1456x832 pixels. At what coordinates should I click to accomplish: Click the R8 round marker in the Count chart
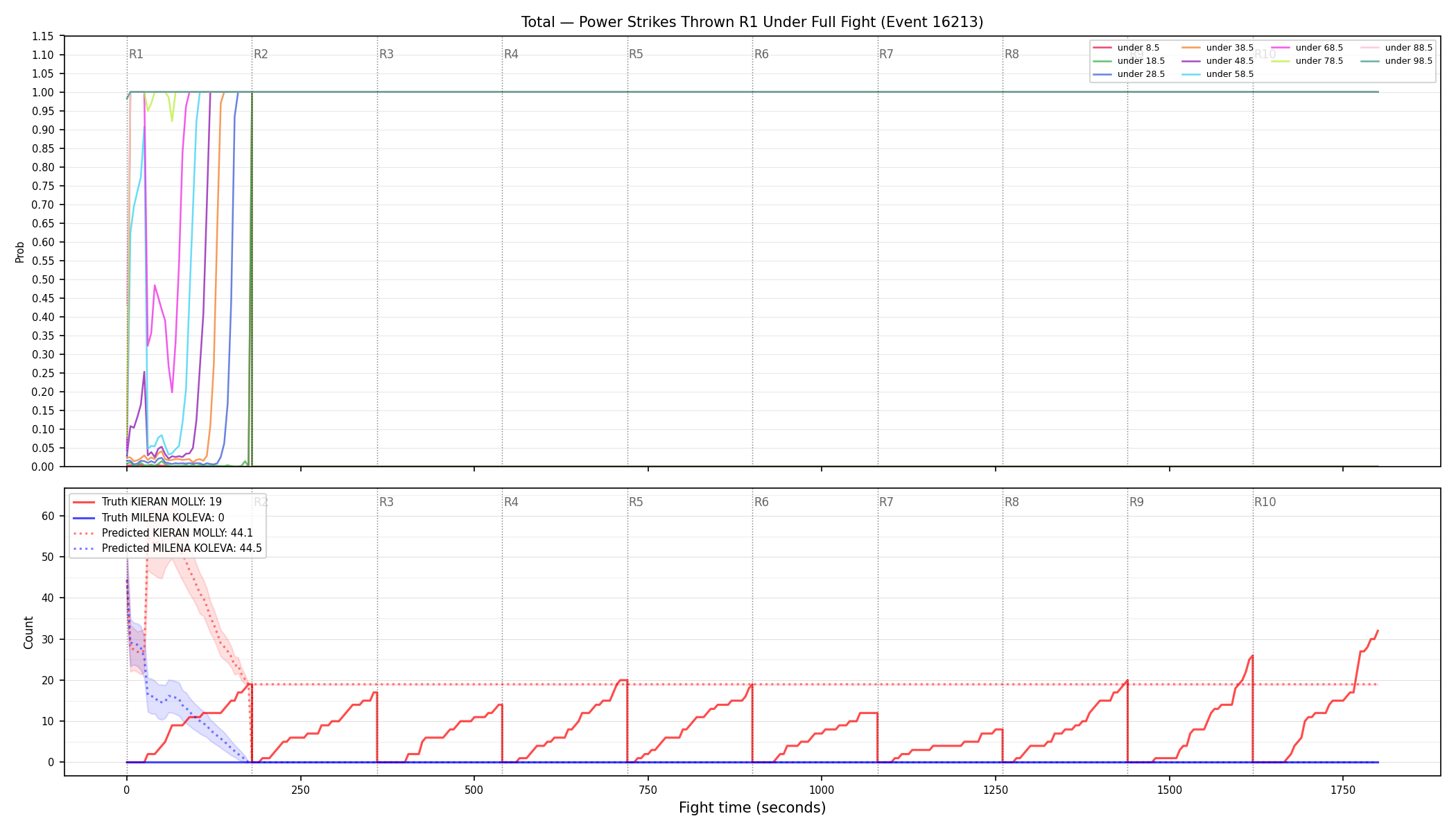coord(1012,502)
